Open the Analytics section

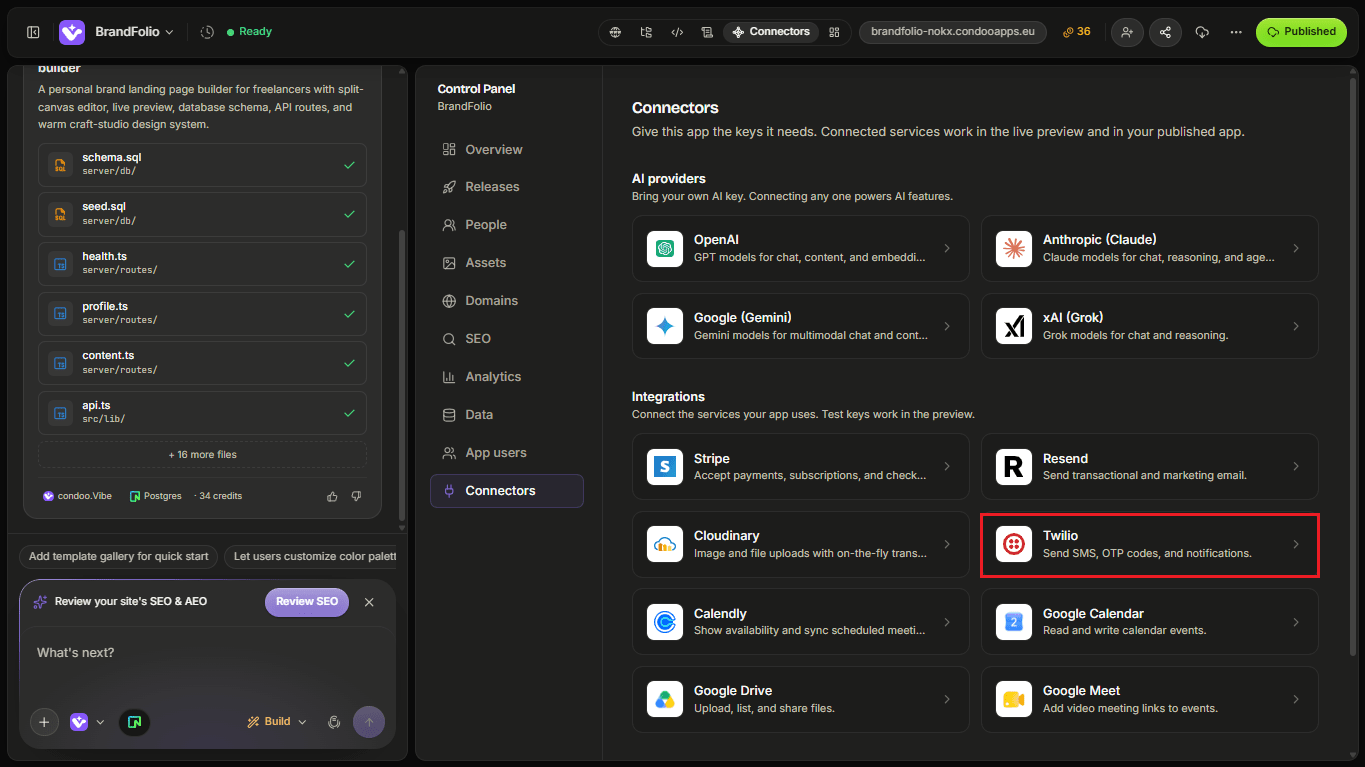click(x=507, y=377)
